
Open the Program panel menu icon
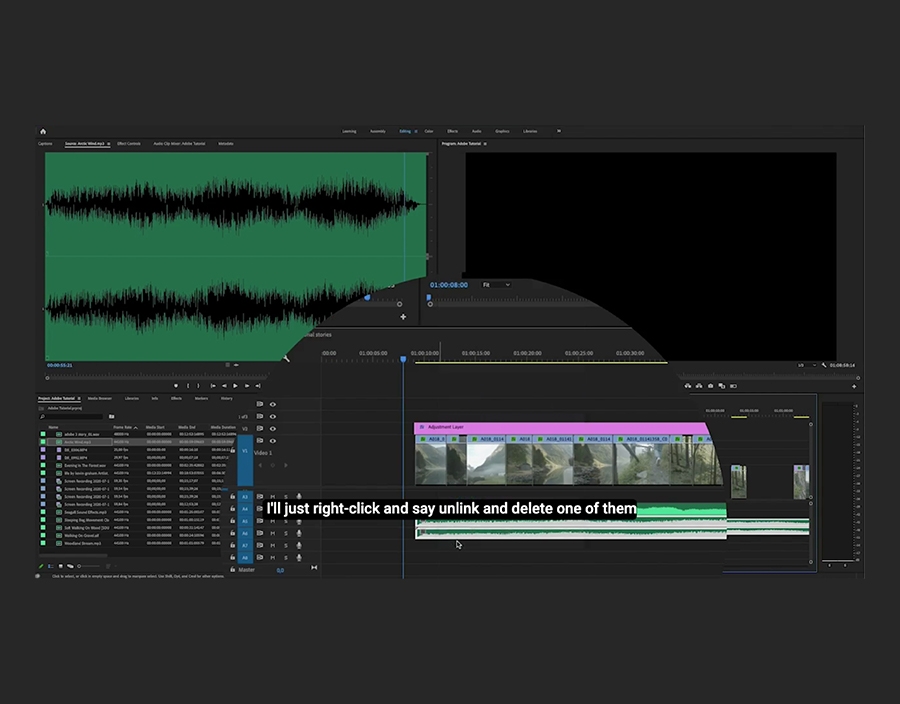point(485,144)
